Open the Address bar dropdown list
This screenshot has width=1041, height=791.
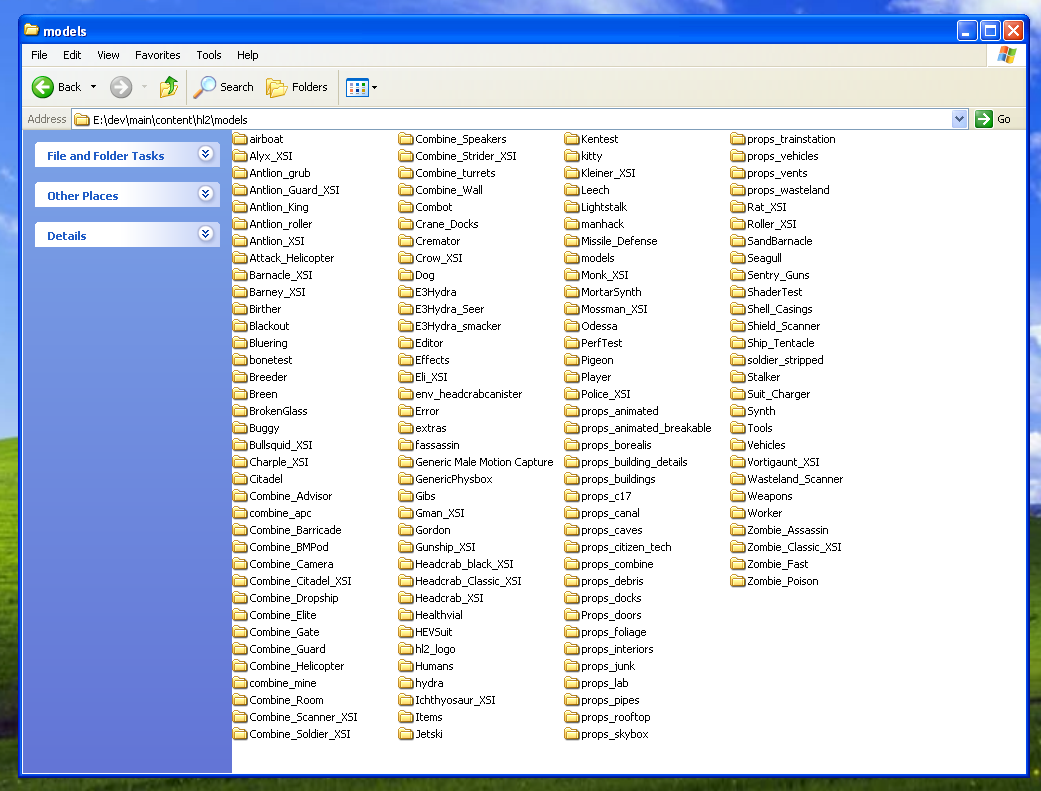click(x=959, y=119)
